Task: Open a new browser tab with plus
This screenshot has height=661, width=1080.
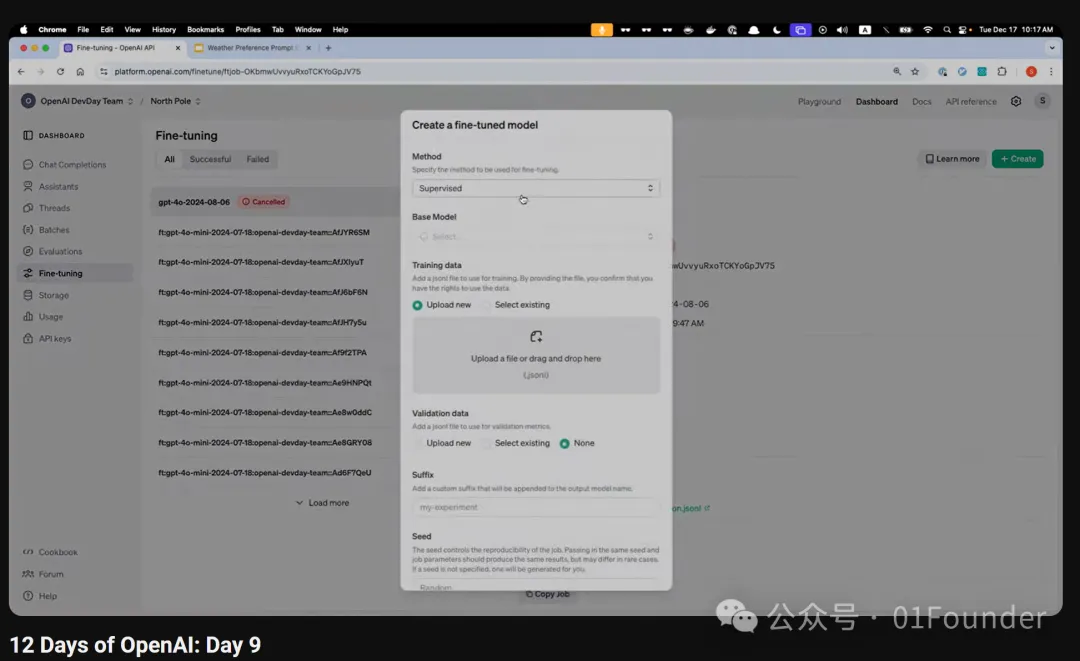Action: pyautogui.click(x=328, y=48)
